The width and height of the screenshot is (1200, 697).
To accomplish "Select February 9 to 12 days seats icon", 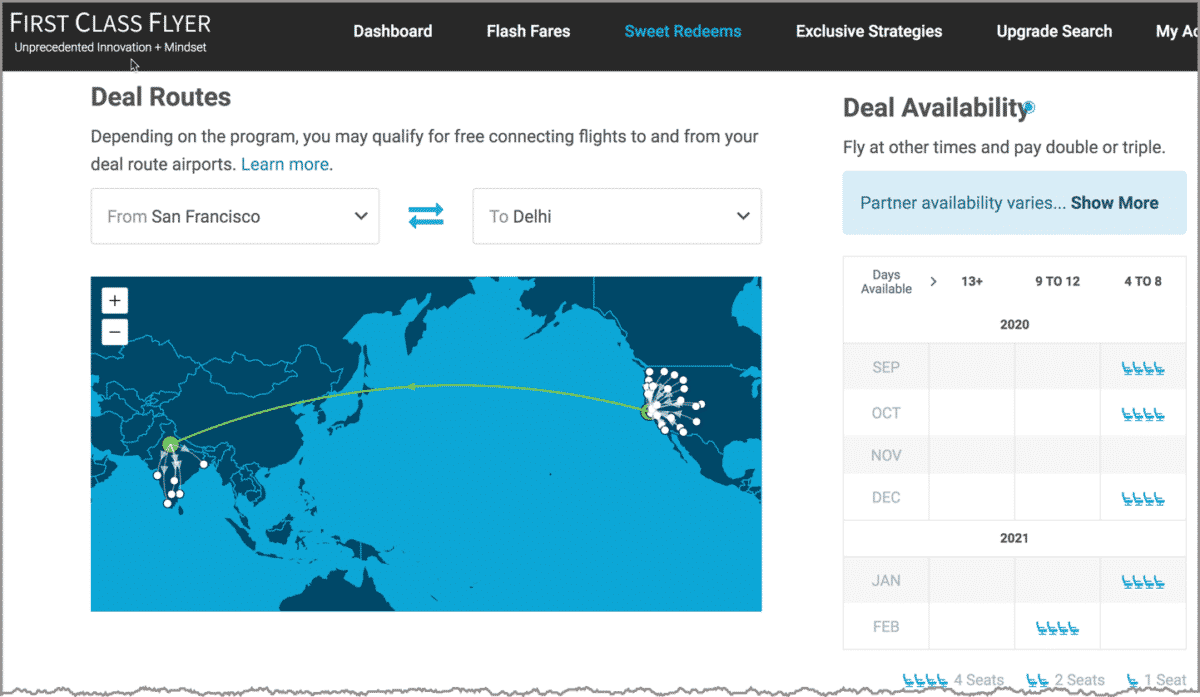I will (x=1057, y=628).
